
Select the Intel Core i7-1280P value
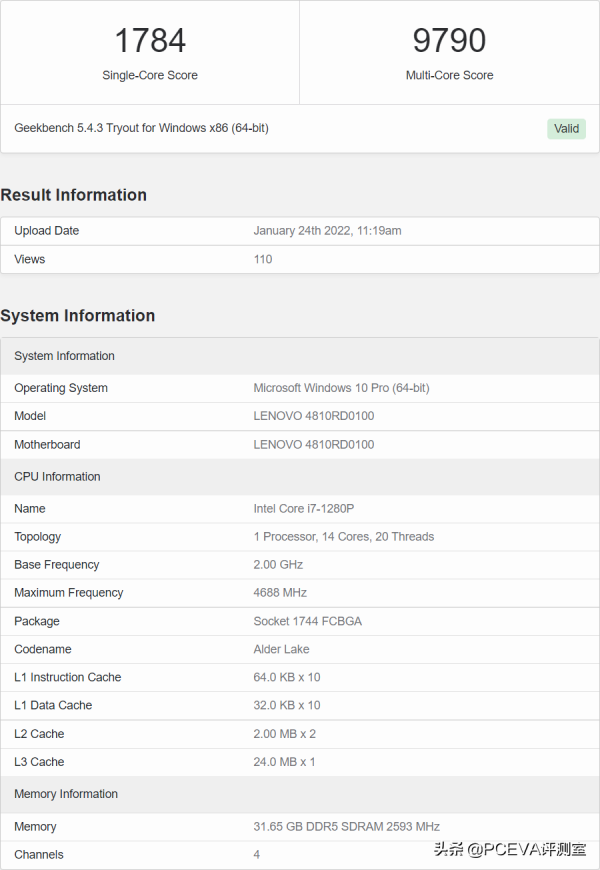point(304,508)
